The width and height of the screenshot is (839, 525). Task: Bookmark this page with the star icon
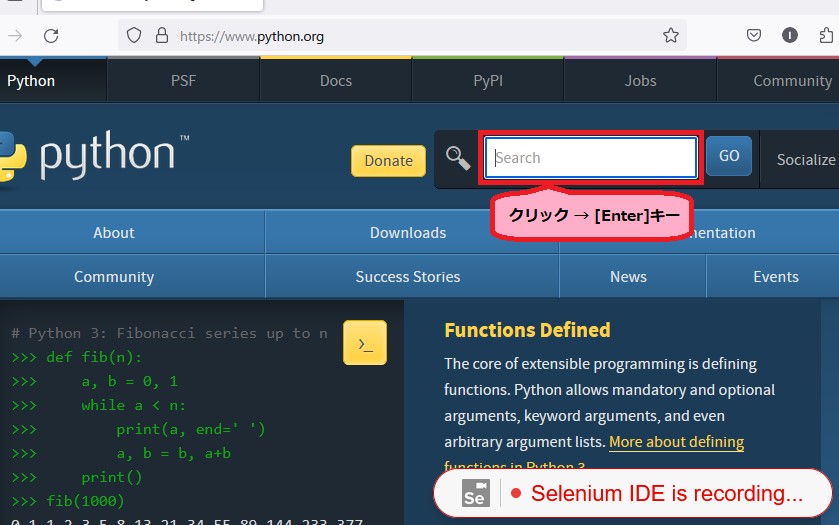tap(670, 35)
